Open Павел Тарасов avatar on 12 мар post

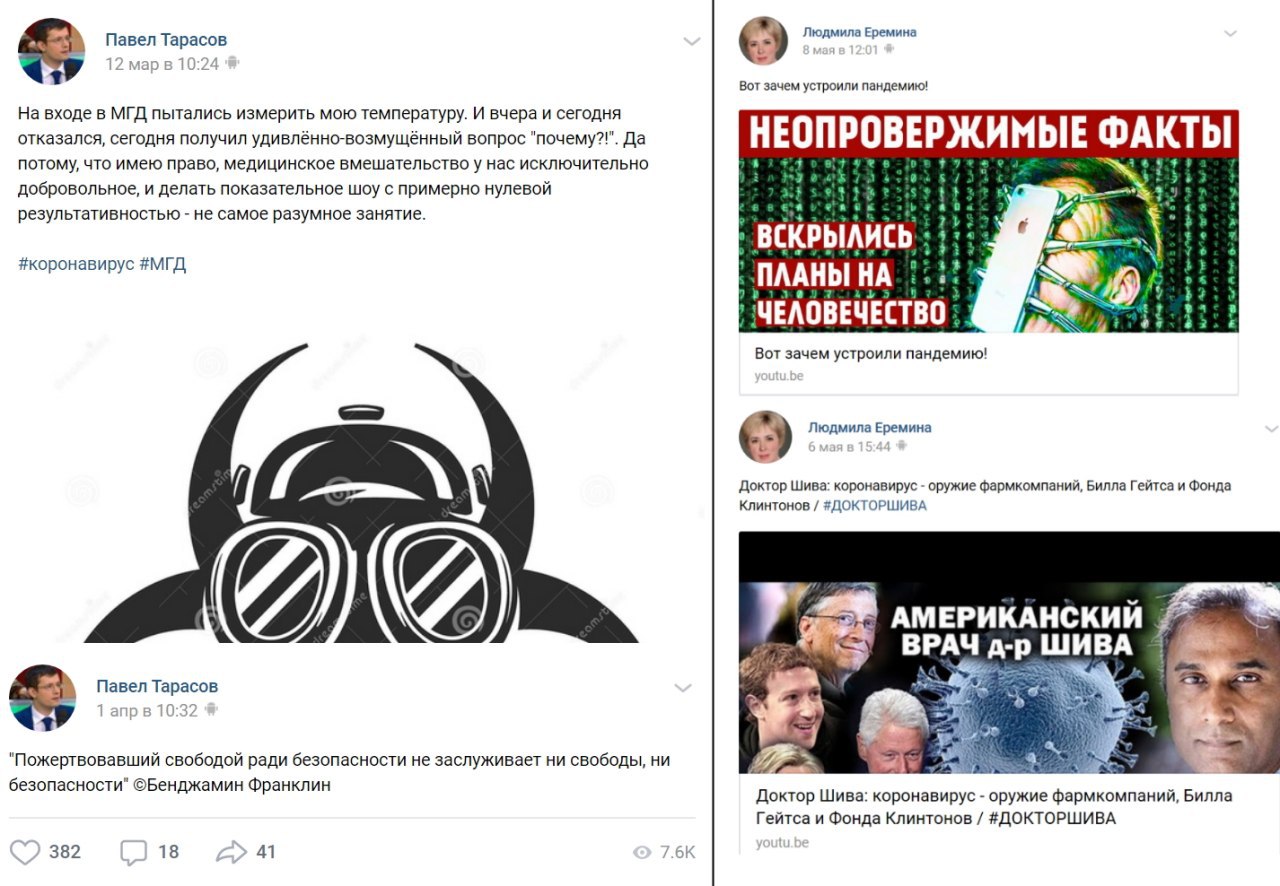tap(51, 51)
